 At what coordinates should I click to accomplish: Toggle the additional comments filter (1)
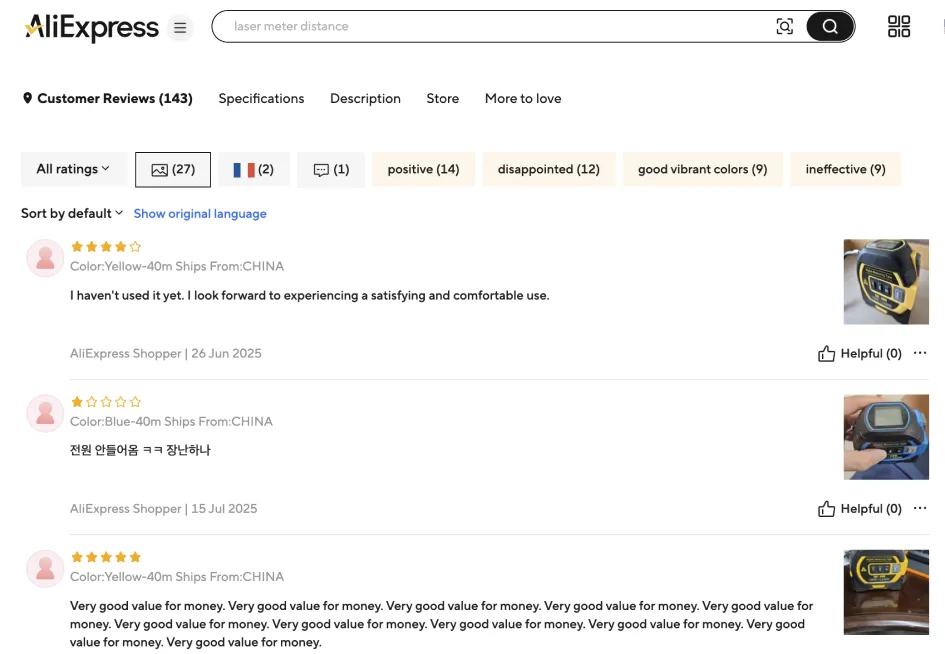(331, 170)
